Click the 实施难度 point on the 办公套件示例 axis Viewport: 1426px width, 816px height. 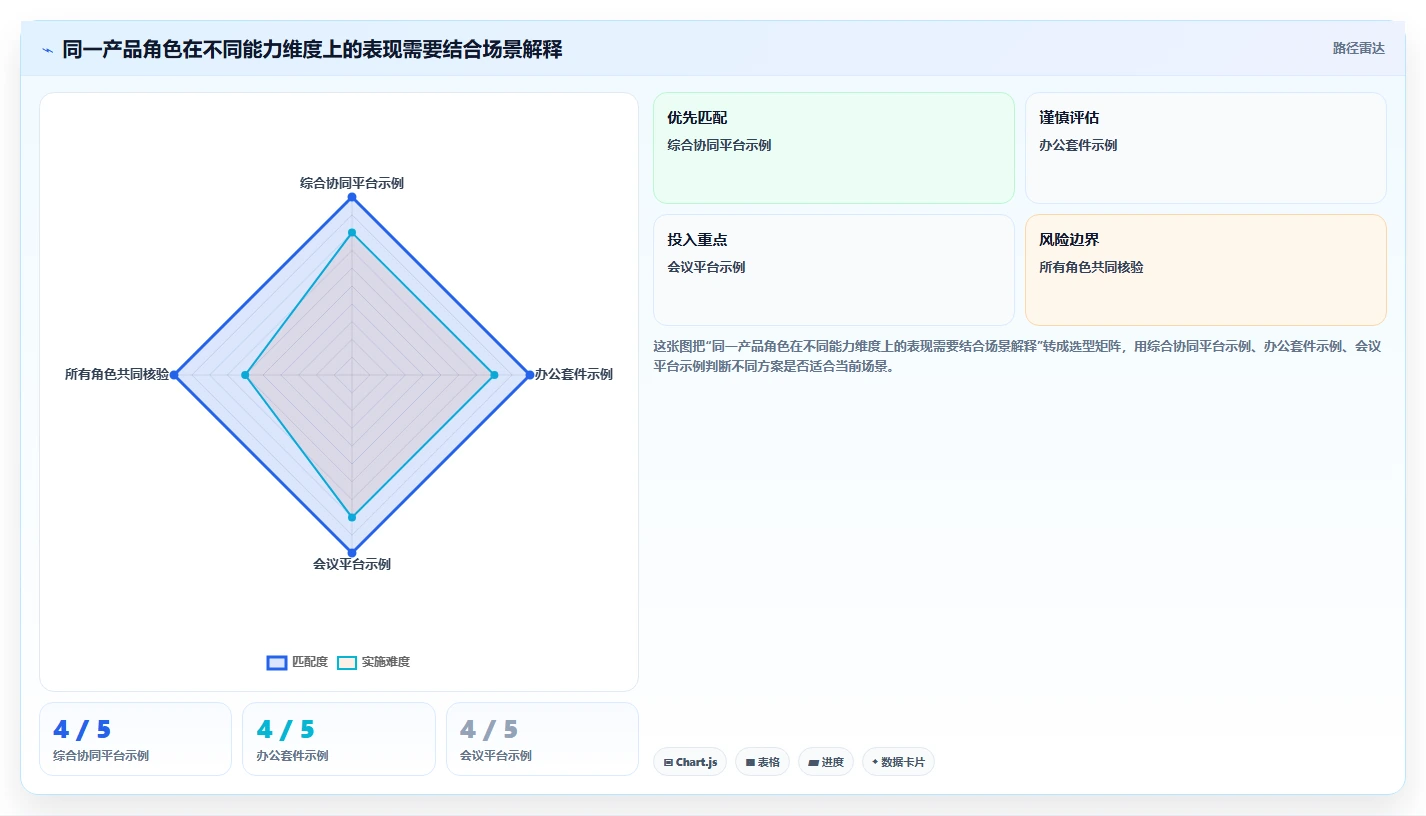click(494, 375)
